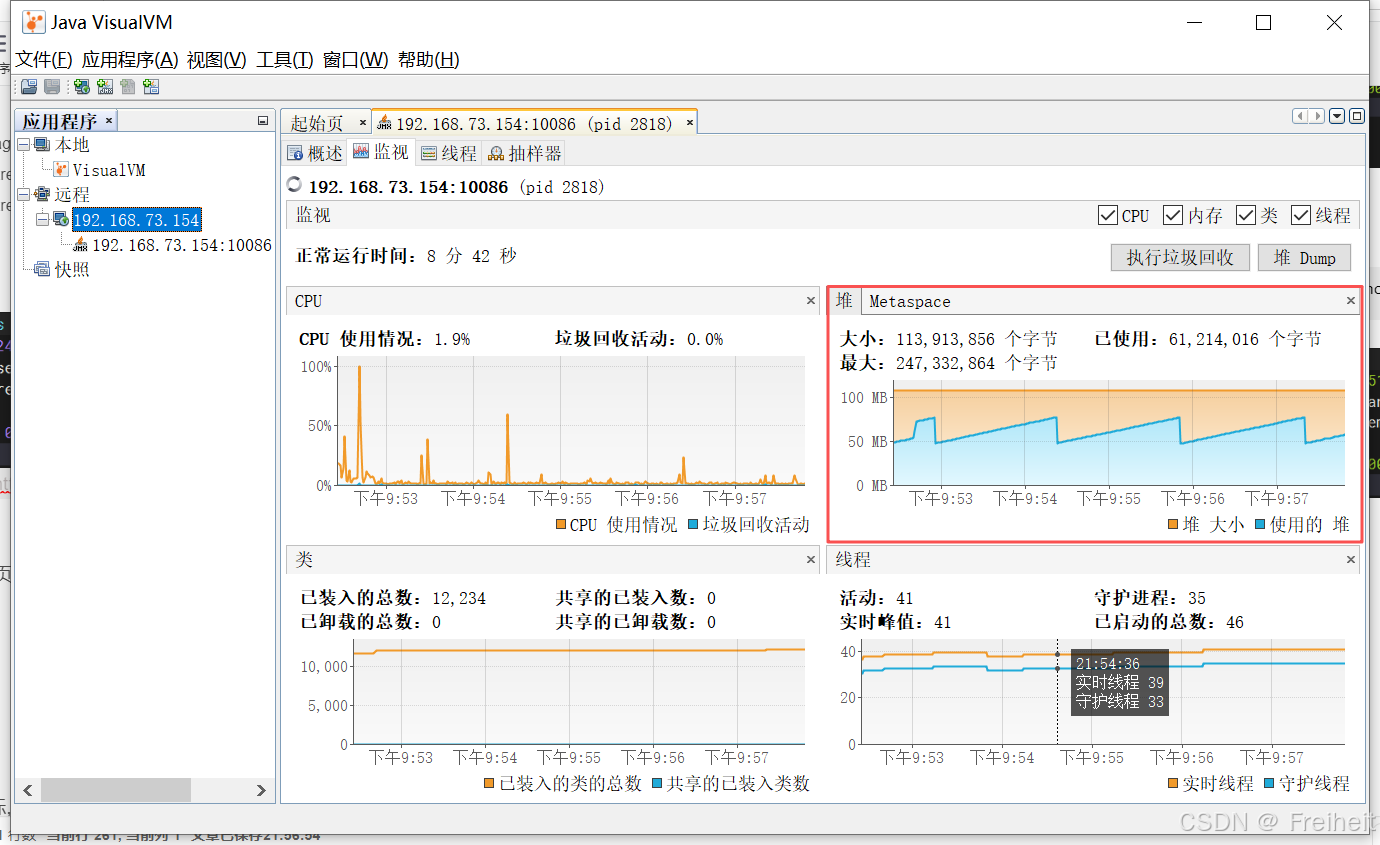
Task: Click the scroll documents left arrow
Action: coord(1301,116)
